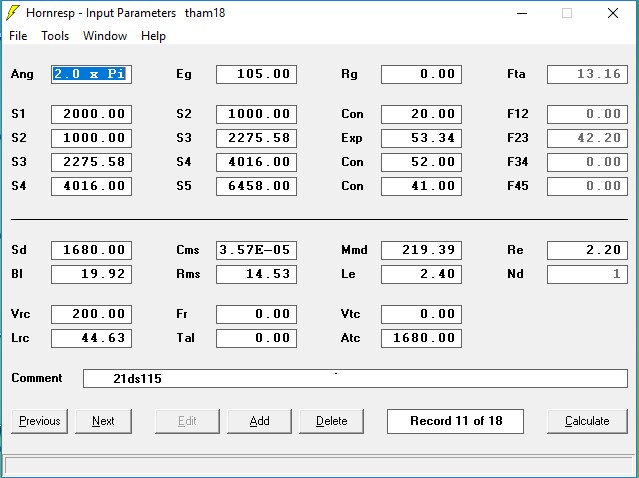The height and width of the screenshot is (478, 639).
Task: Click the Comment field containing 21ds115
Action: 355,379
